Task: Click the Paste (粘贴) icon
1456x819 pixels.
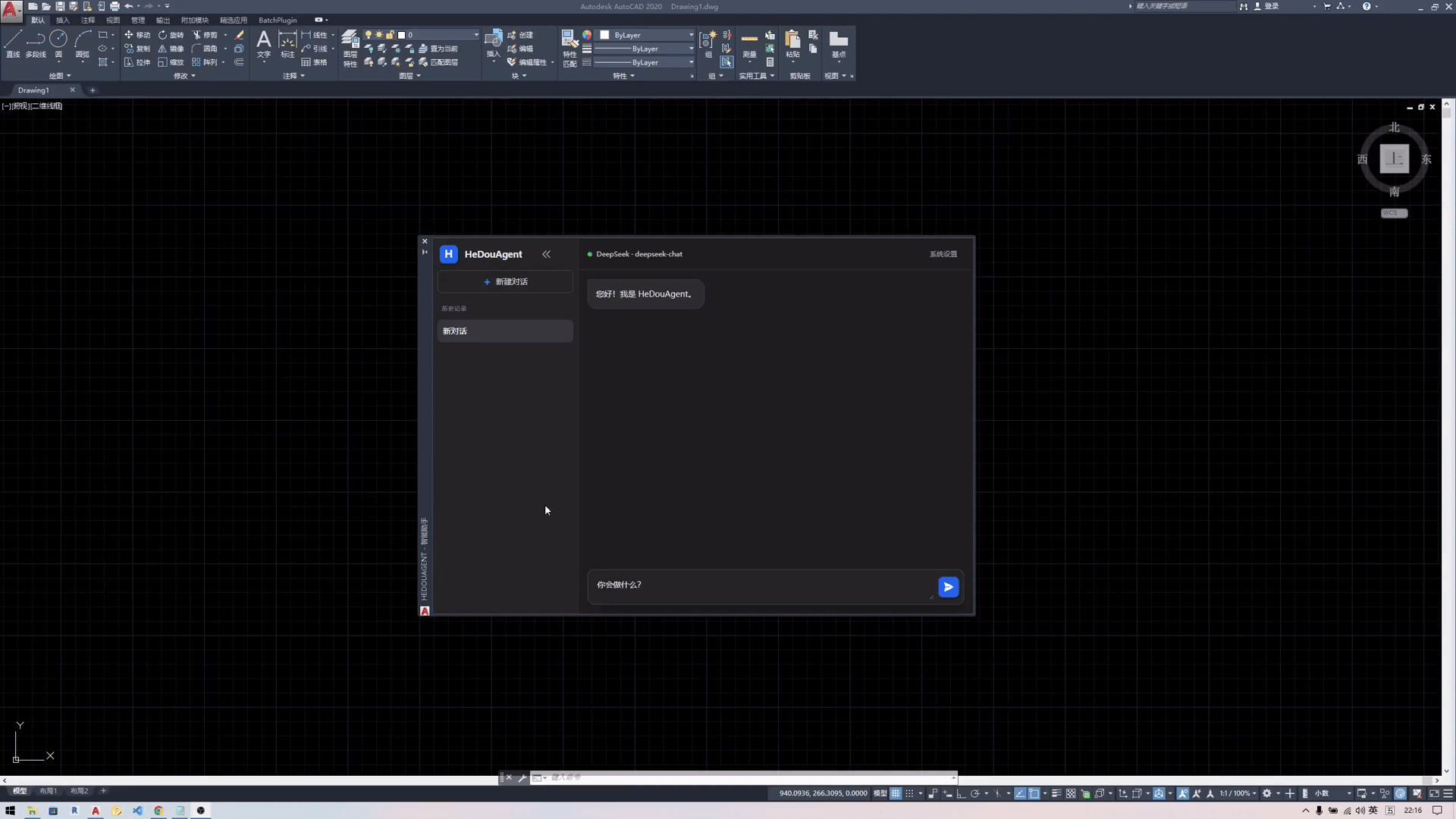Action: (x=792, y=44)
